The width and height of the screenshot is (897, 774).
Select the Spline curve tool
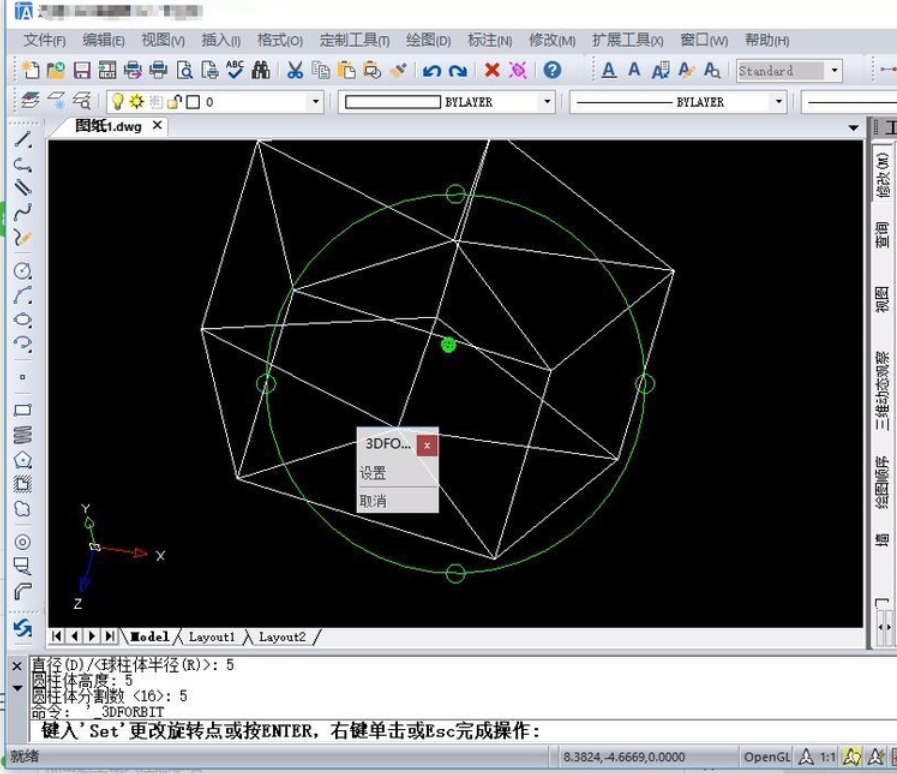coord(23,213)
